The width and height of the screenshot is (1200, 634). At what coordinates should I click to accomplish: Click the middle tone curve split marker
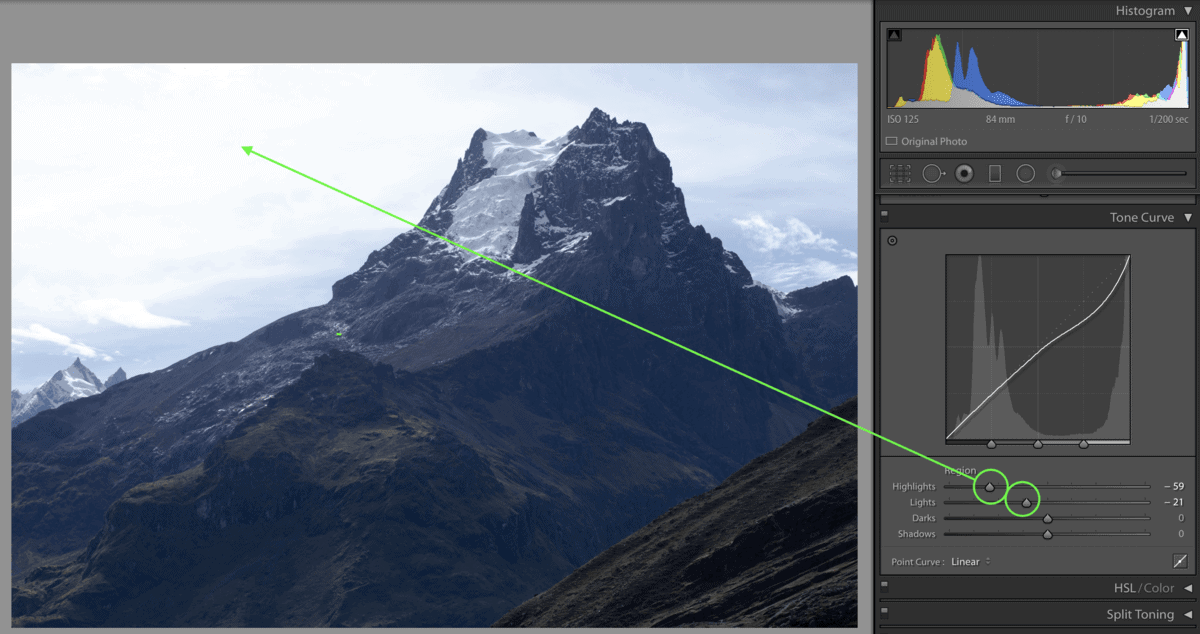(x=1038, y=444)
